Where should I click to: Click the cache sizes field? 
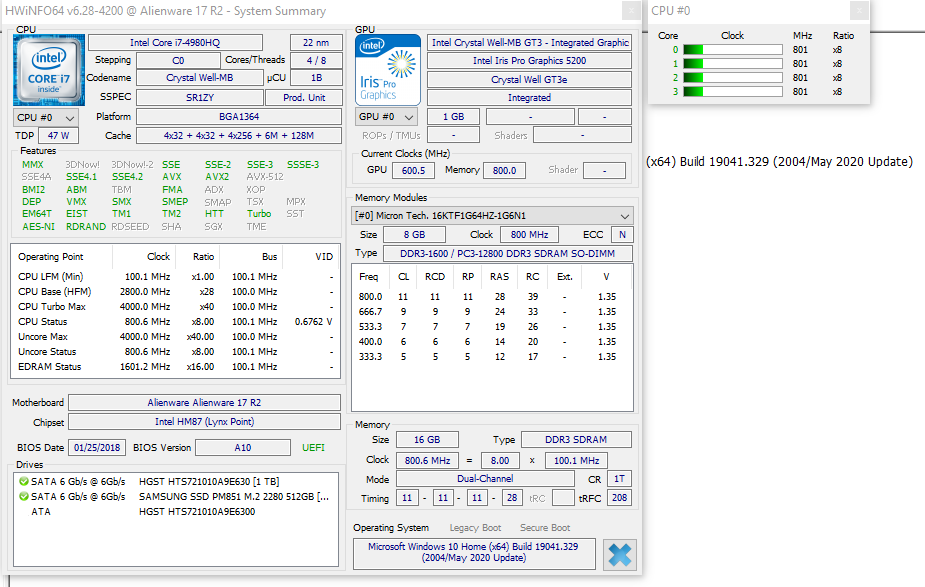(x=239, y=136)
